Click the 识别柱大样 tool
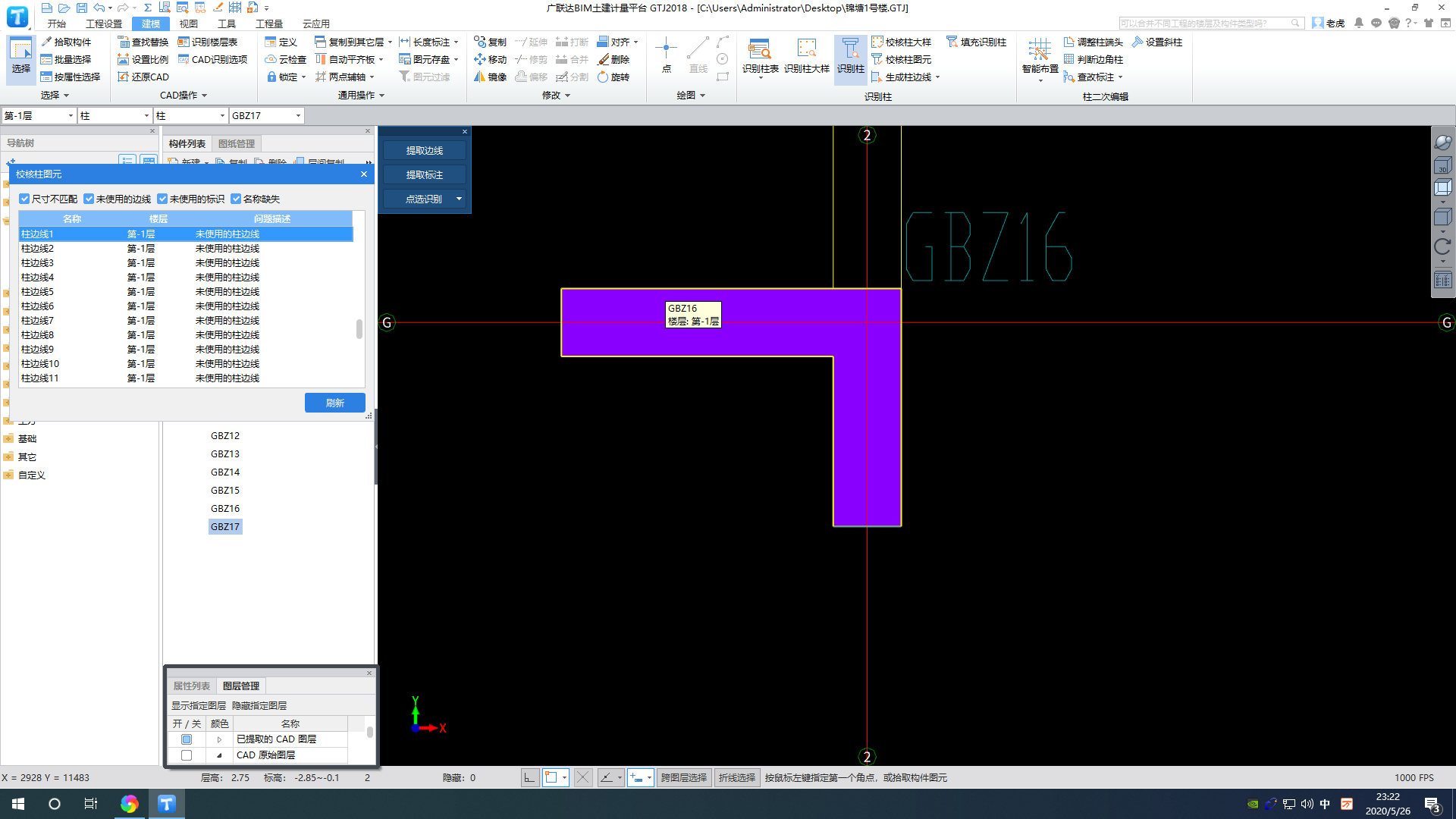Screen dimensions: 1456x819 (x=806, y=57)
